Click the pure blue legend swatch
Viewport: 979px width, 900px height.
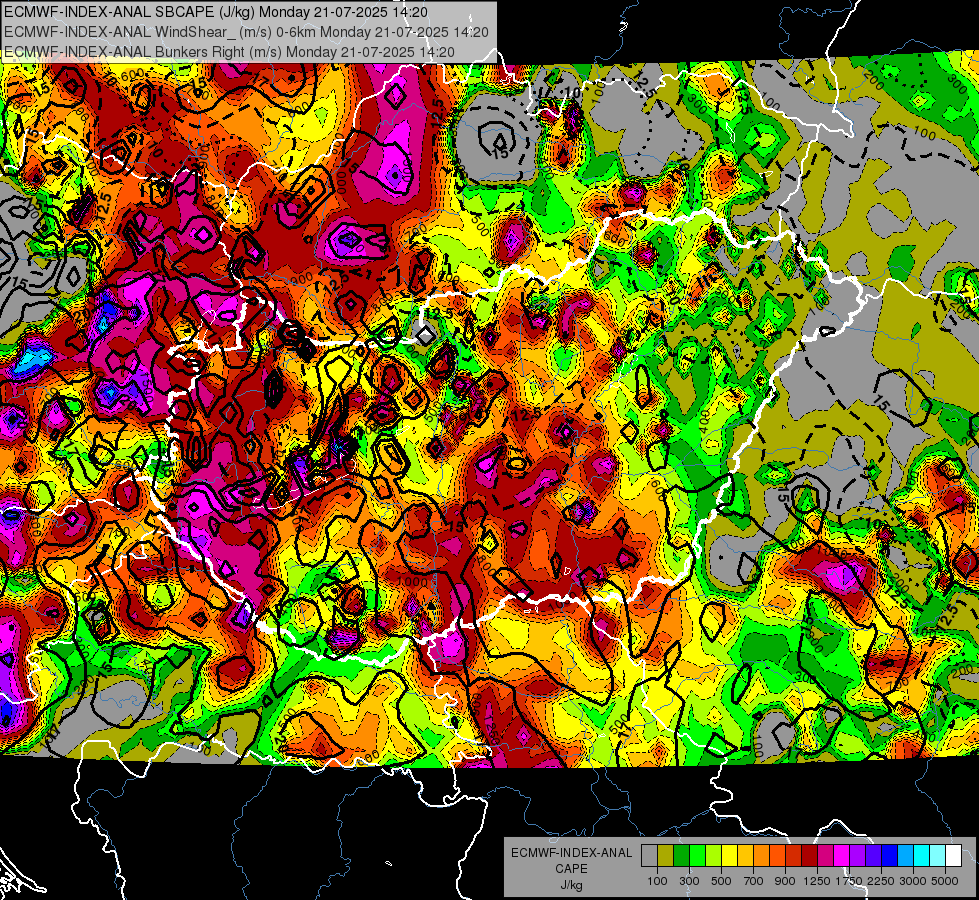point(890,856)
